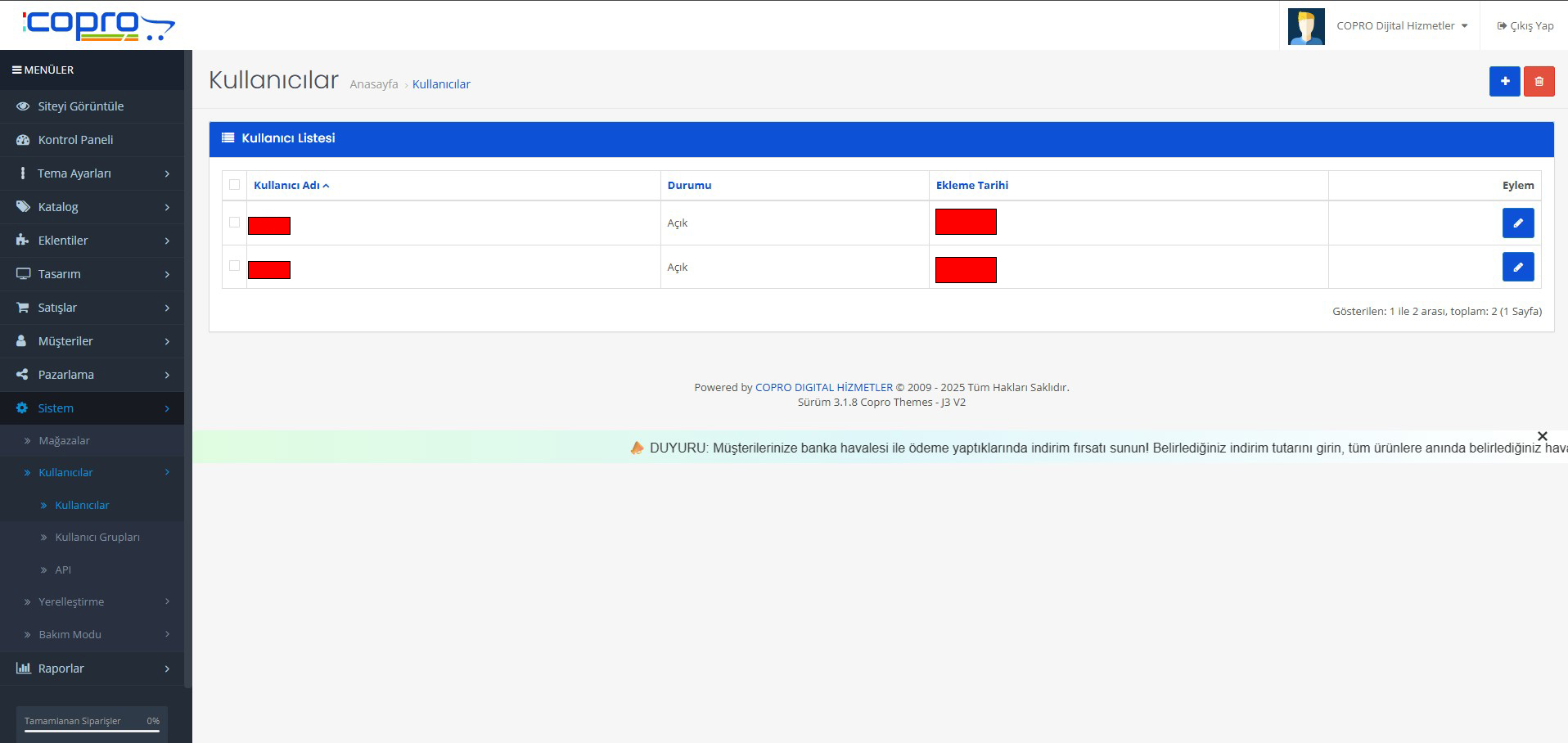The image size is (1568, 743).
Task: Click the pencil edit icon for first user
Action: [x=1517, y=223]
